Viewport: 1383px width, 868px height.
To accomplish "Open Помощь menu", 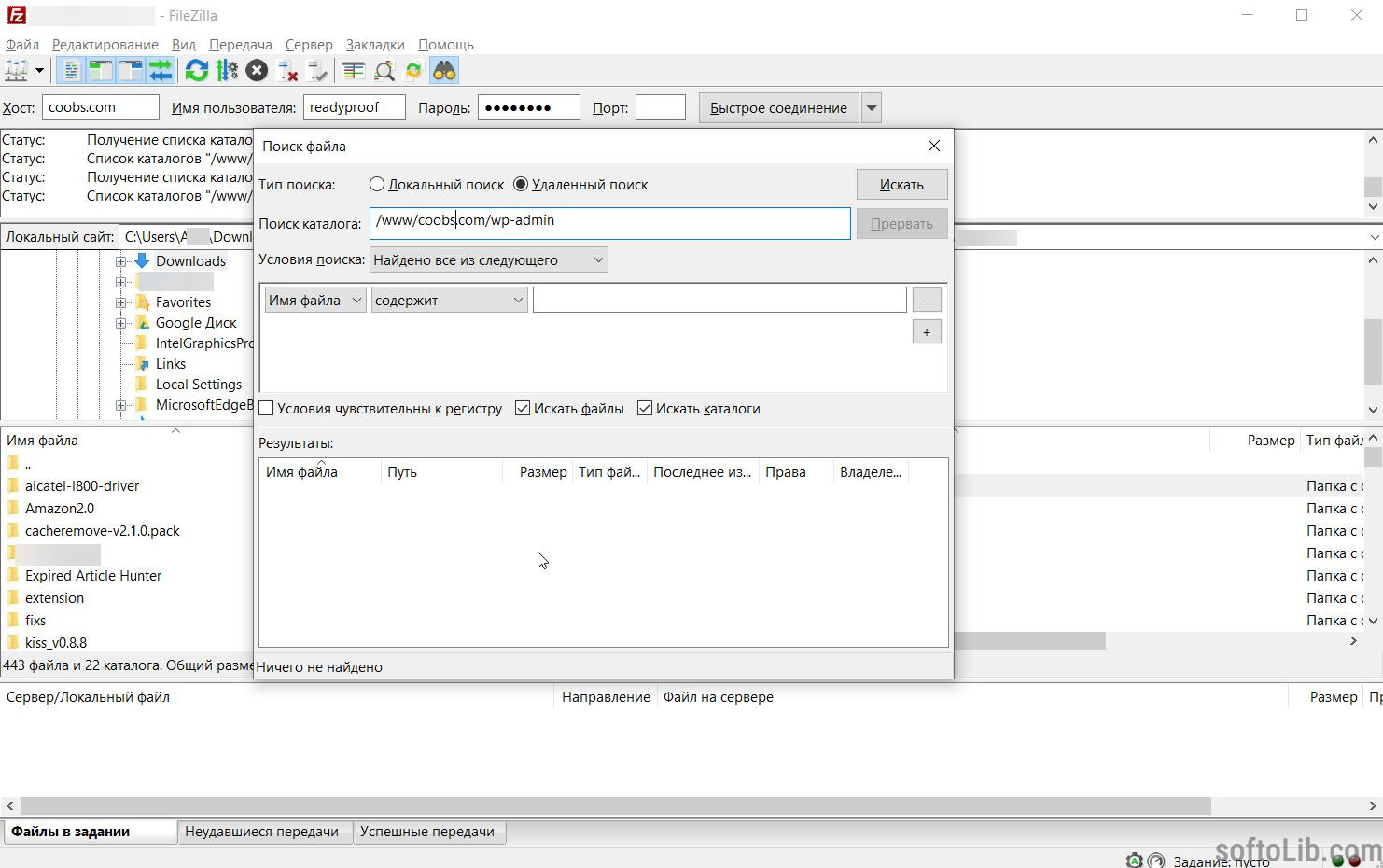I will [446, 45].
